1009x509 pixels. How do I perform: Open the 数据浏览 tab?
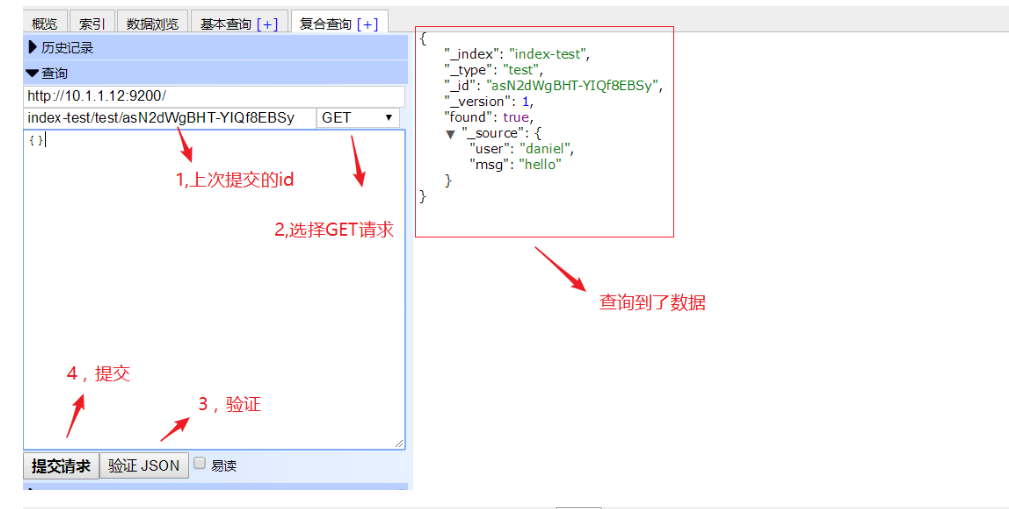tap(153, 23)
